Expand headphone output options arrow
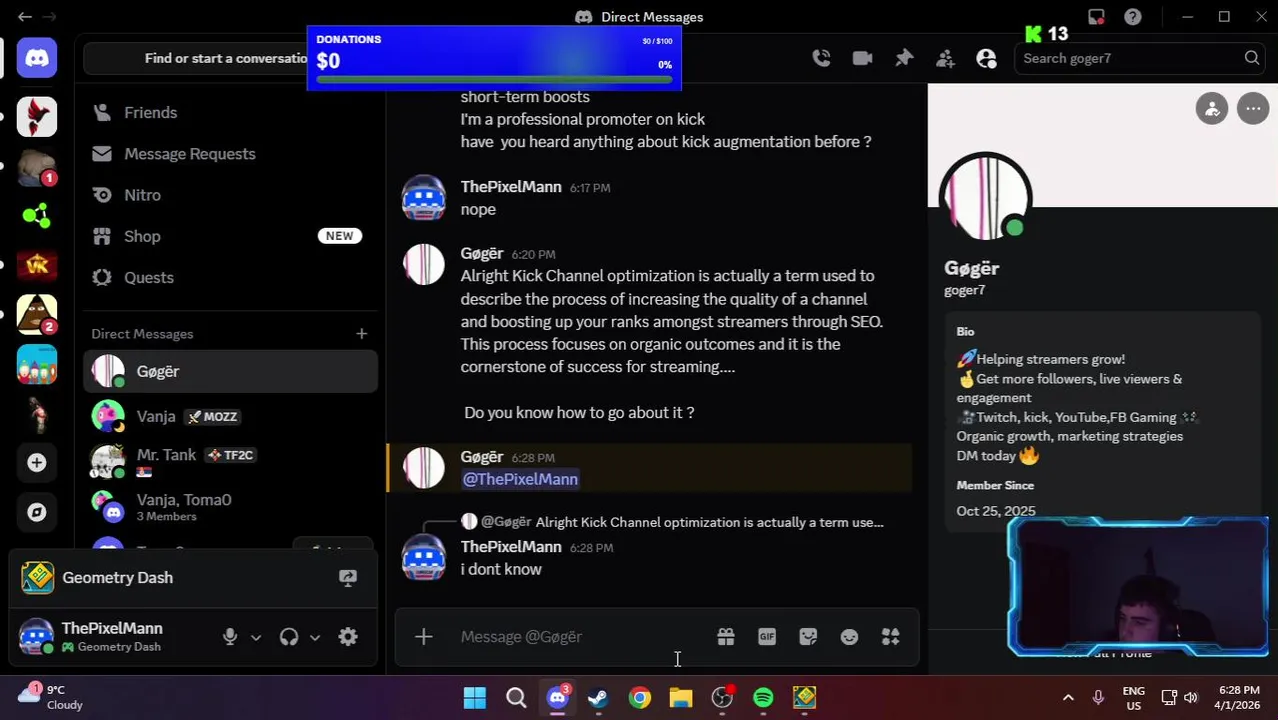This screenshot has width=1278, height=720. tap(315, 637)
